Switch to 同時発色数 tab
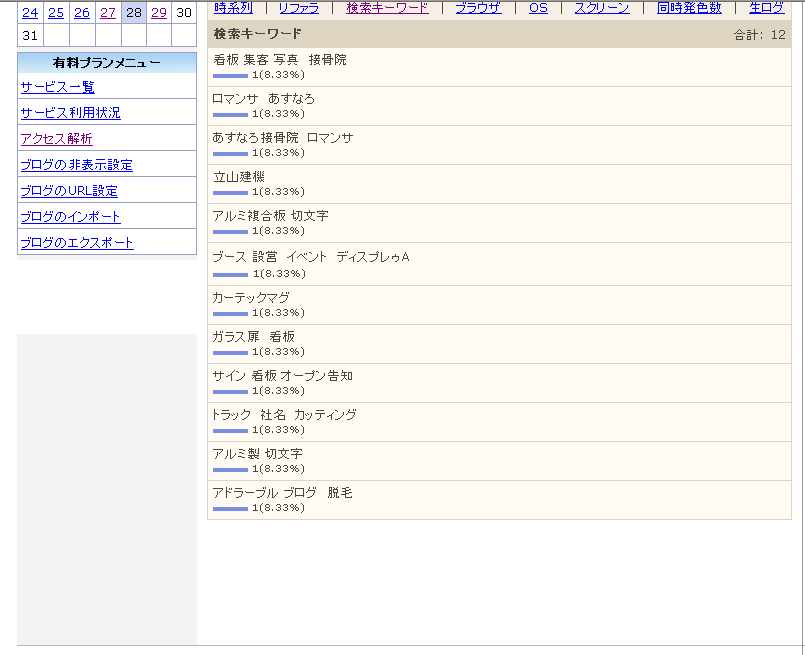Image resolution: width=805 pixels, height=655 pixels. tap(689, 8)
